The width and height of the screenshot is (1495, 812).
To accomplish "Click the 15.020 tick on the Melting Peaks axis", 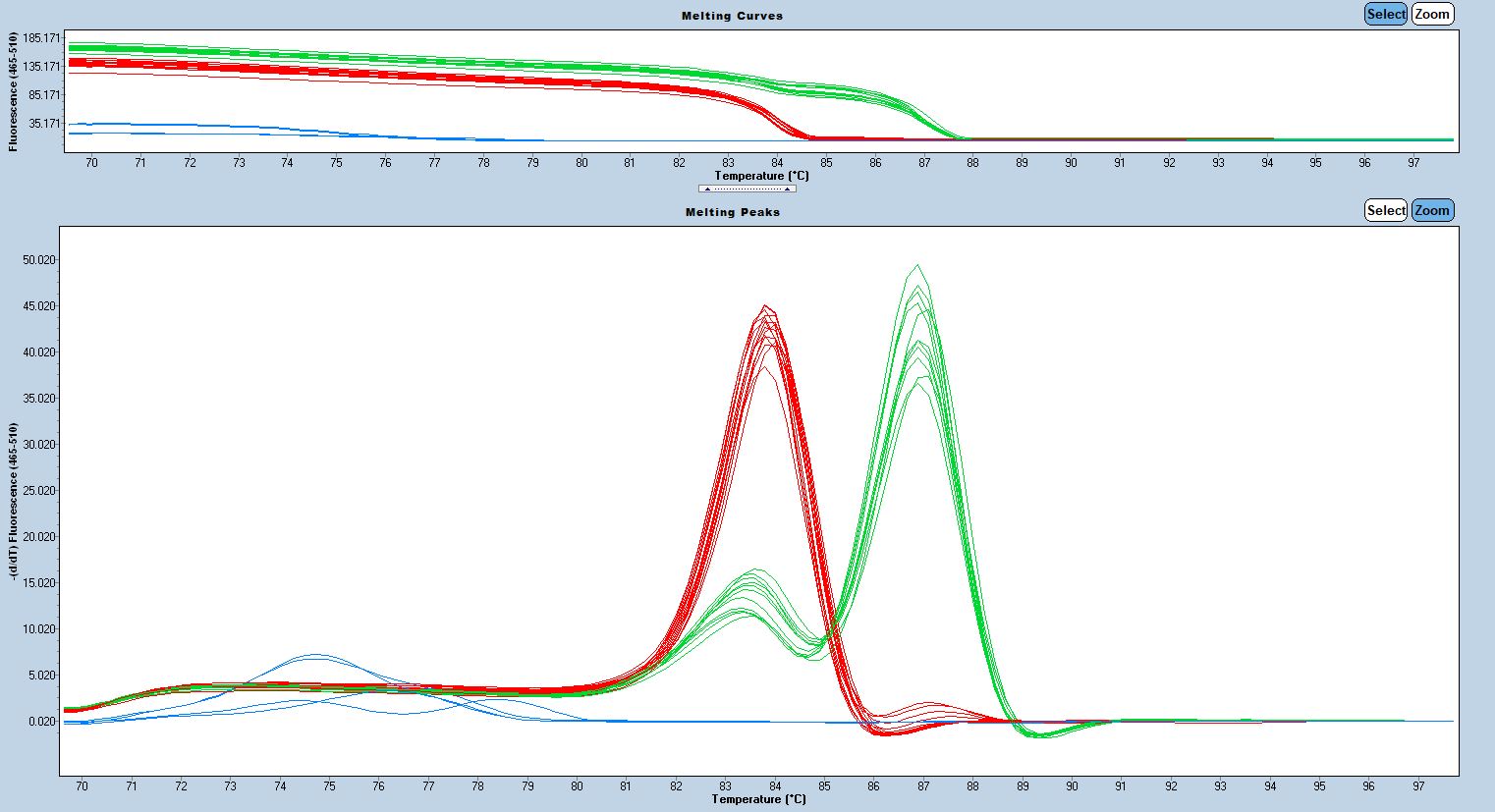I will 39,583.
